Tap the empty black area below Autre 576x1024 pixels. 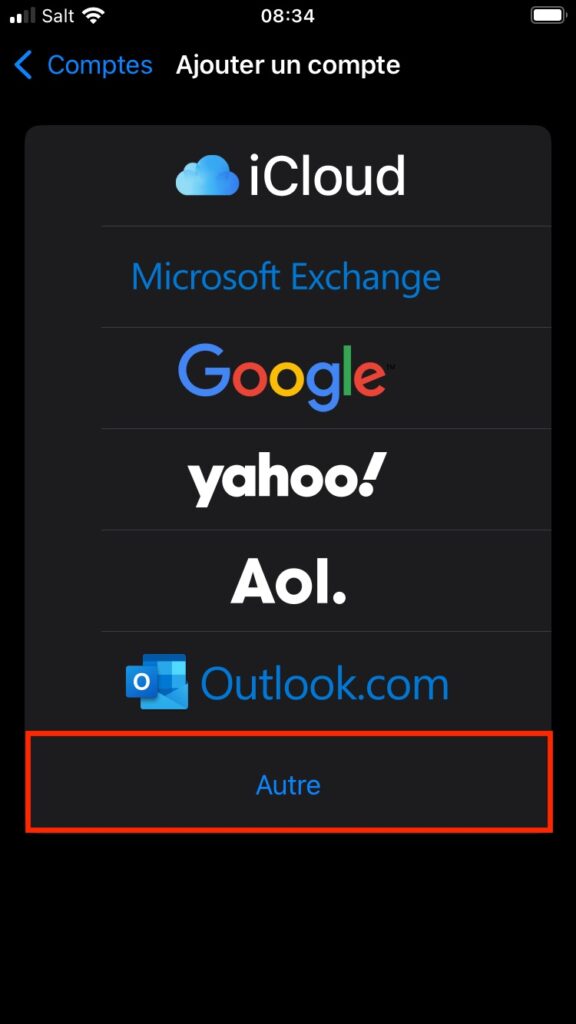click(x=288, y=927)
